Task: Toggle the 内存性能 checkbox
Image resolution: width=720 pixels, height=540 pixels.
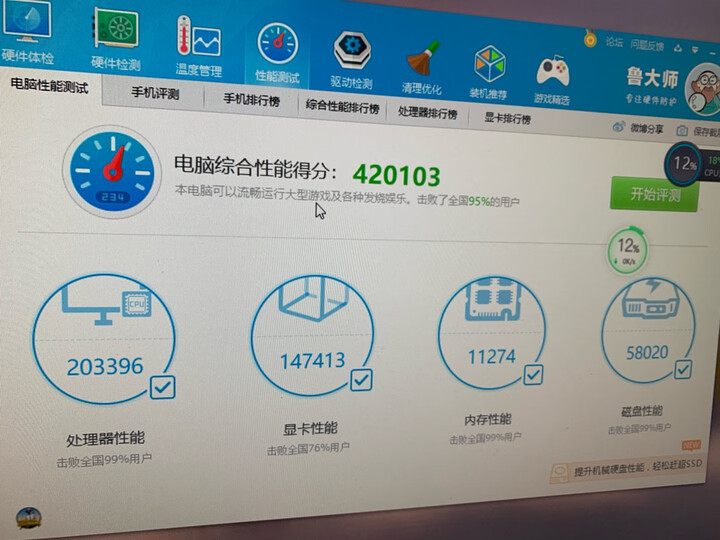Action: (534, 374)
